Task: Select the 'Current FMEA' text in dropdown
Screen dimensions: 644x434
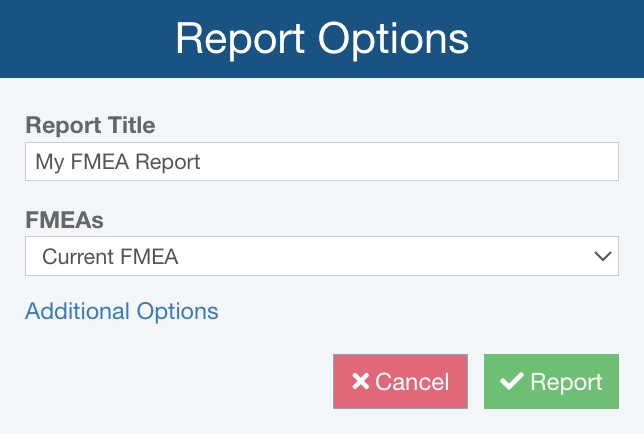Action: point(110,257)
